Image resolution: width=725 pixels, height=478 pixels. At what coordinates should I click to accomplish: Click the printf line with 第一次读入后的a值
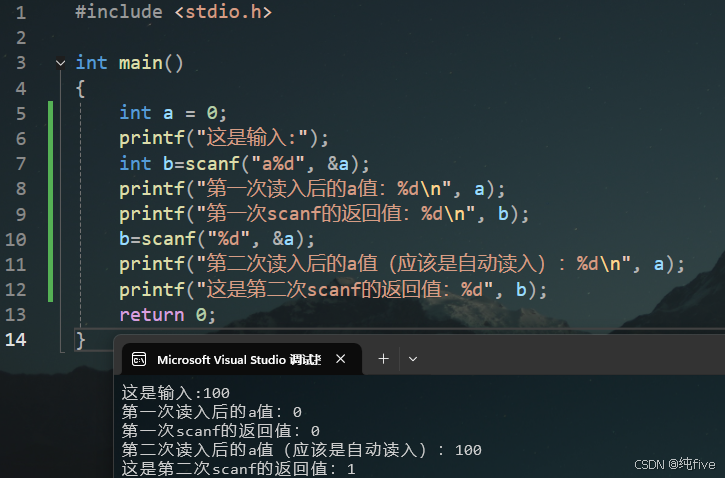312,189
